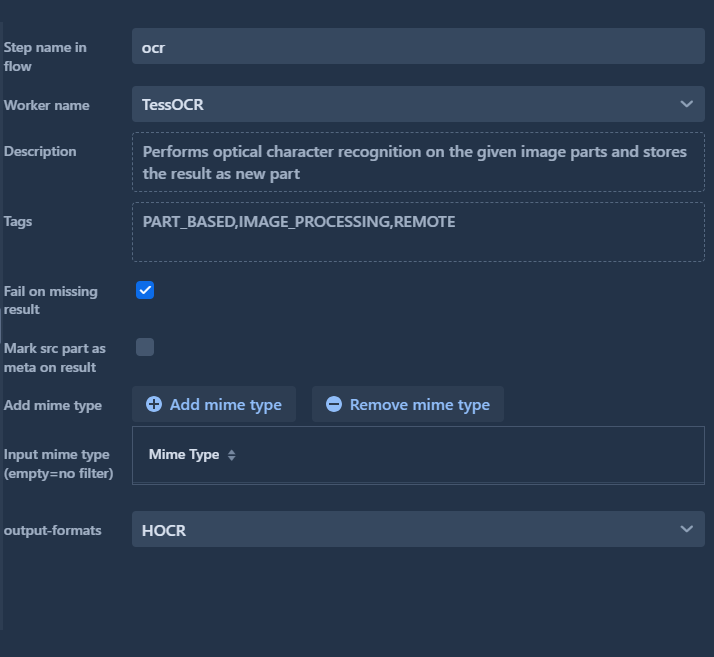
Task: Click the 'Worker name' label
Action: (46, 105)
